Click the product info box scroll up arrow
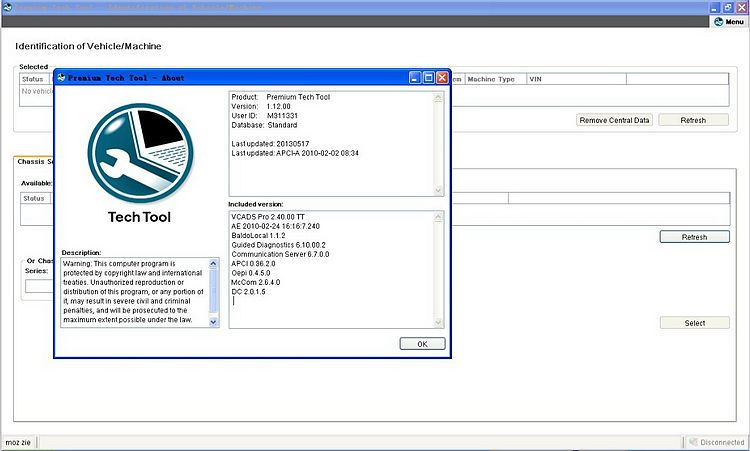Screen dimensions: 750x451 click(x=438, y=97)
